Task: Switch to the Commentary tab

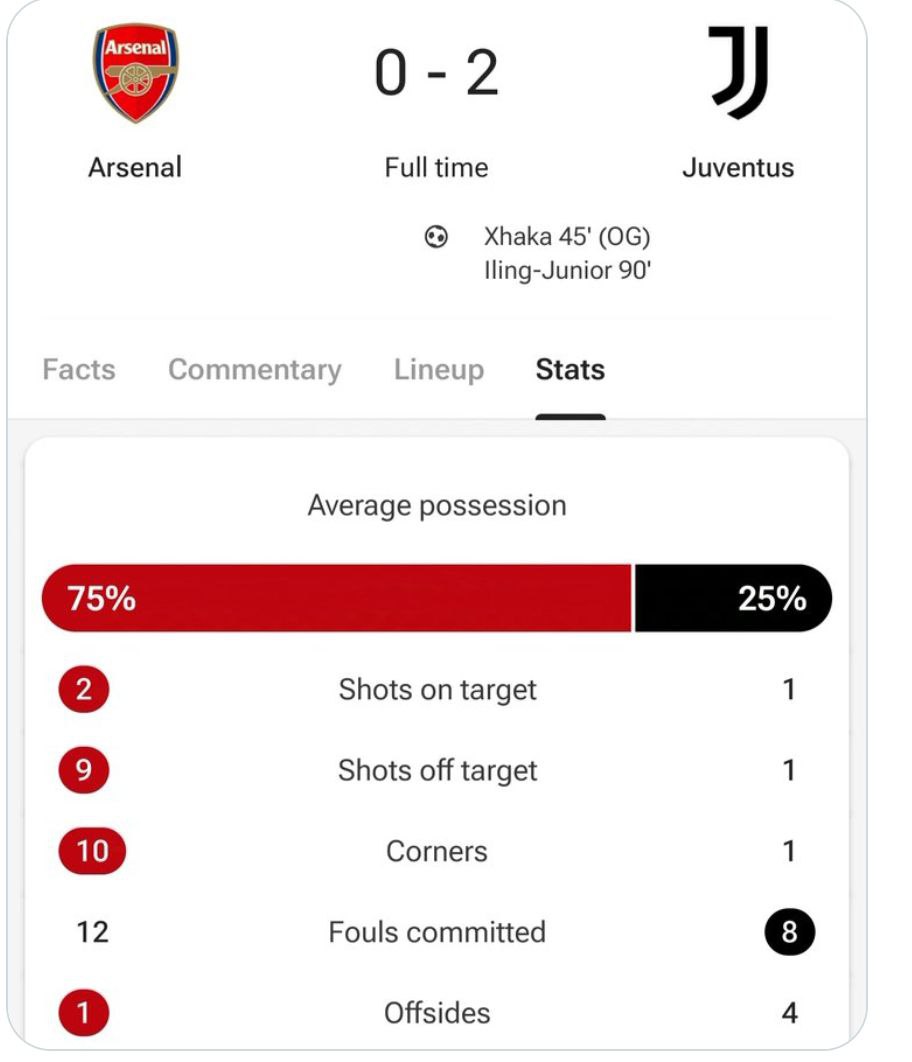Action: [254, 370]
